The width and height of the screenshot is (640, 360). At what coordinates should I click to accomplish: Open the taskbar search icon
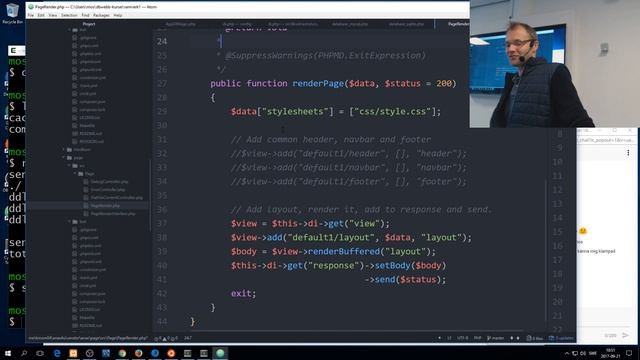[x=24, y=353]
